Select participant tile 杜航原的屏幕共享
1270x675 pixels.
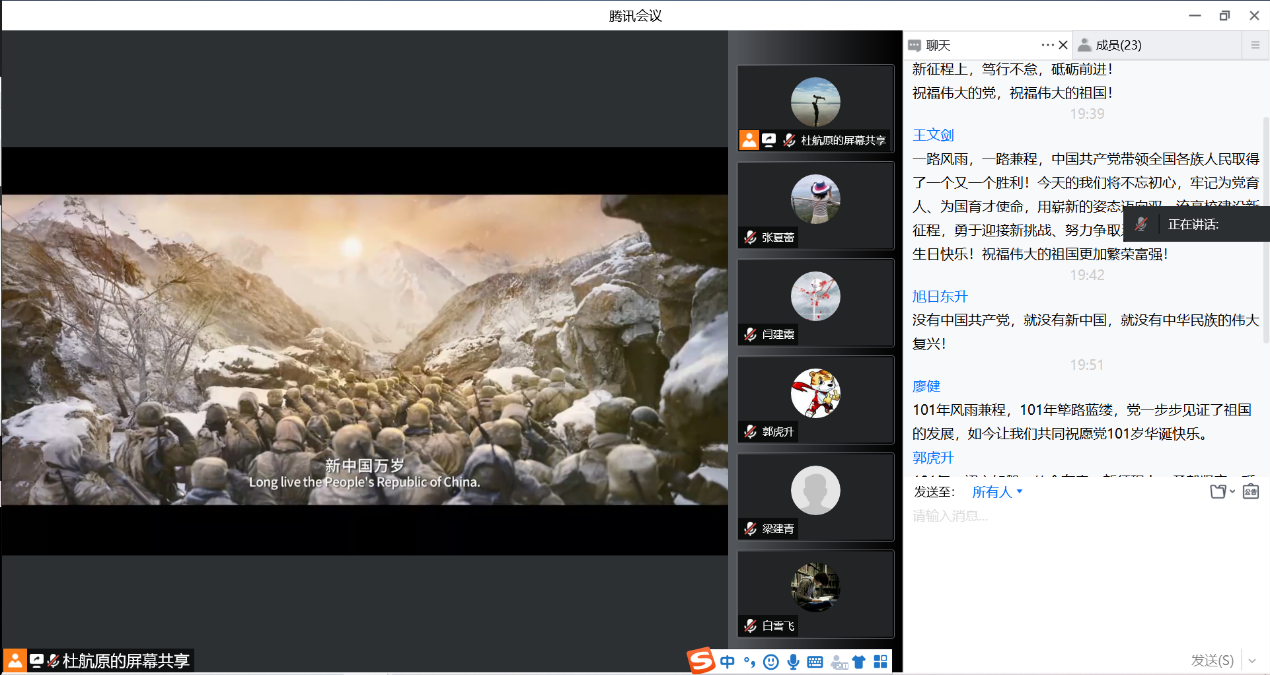pos(815,108)
